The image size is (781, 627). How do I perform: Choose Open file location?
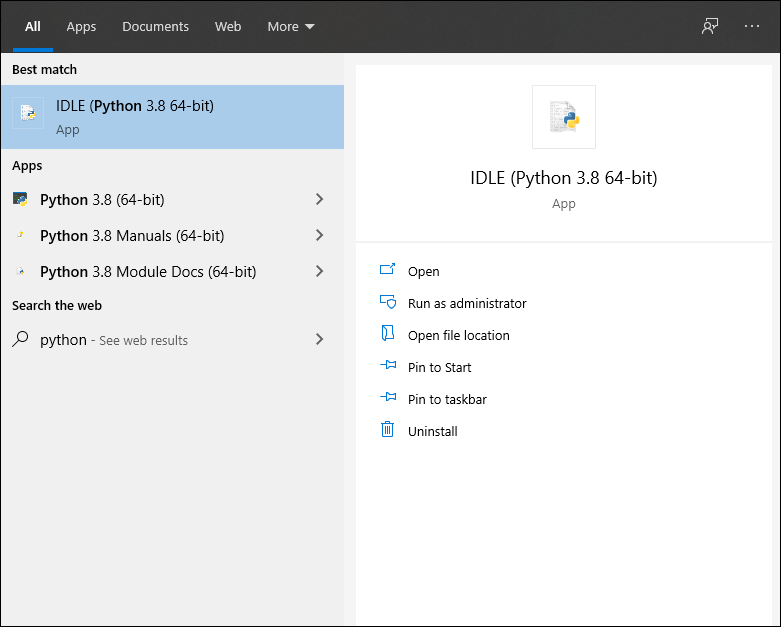pyautogui.click(x=459, y=335)
